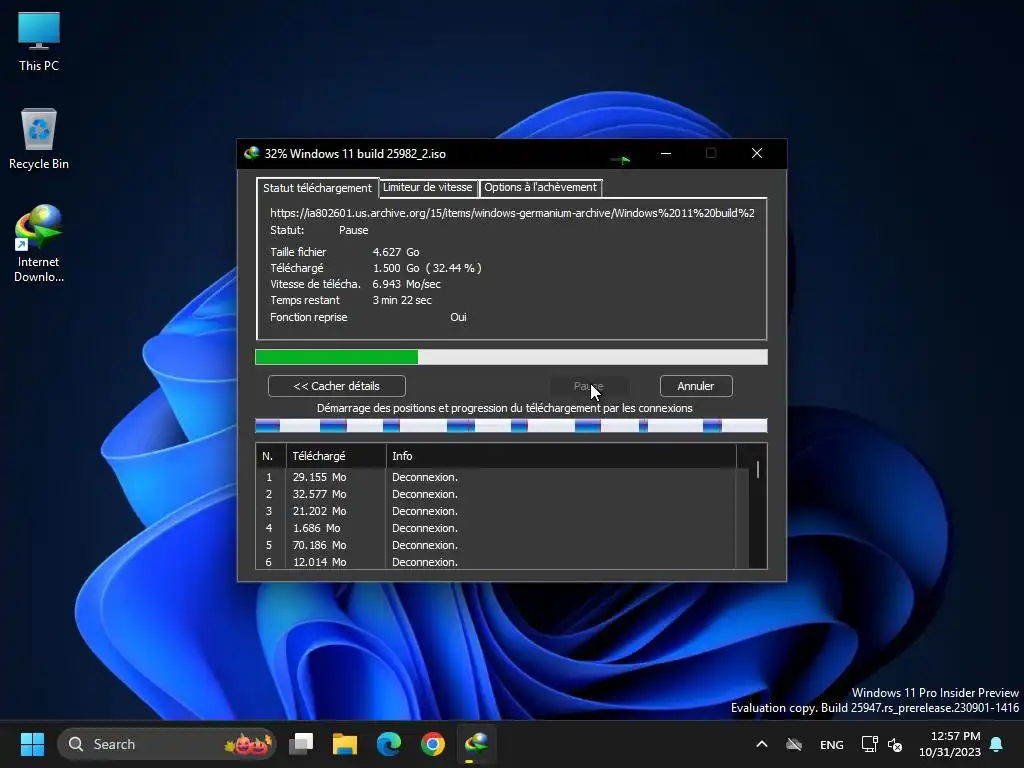This screenshot has width=1024, height=768.
Task: Click the Internet Download Manager taskbar icon
Action: click(476, 744)
